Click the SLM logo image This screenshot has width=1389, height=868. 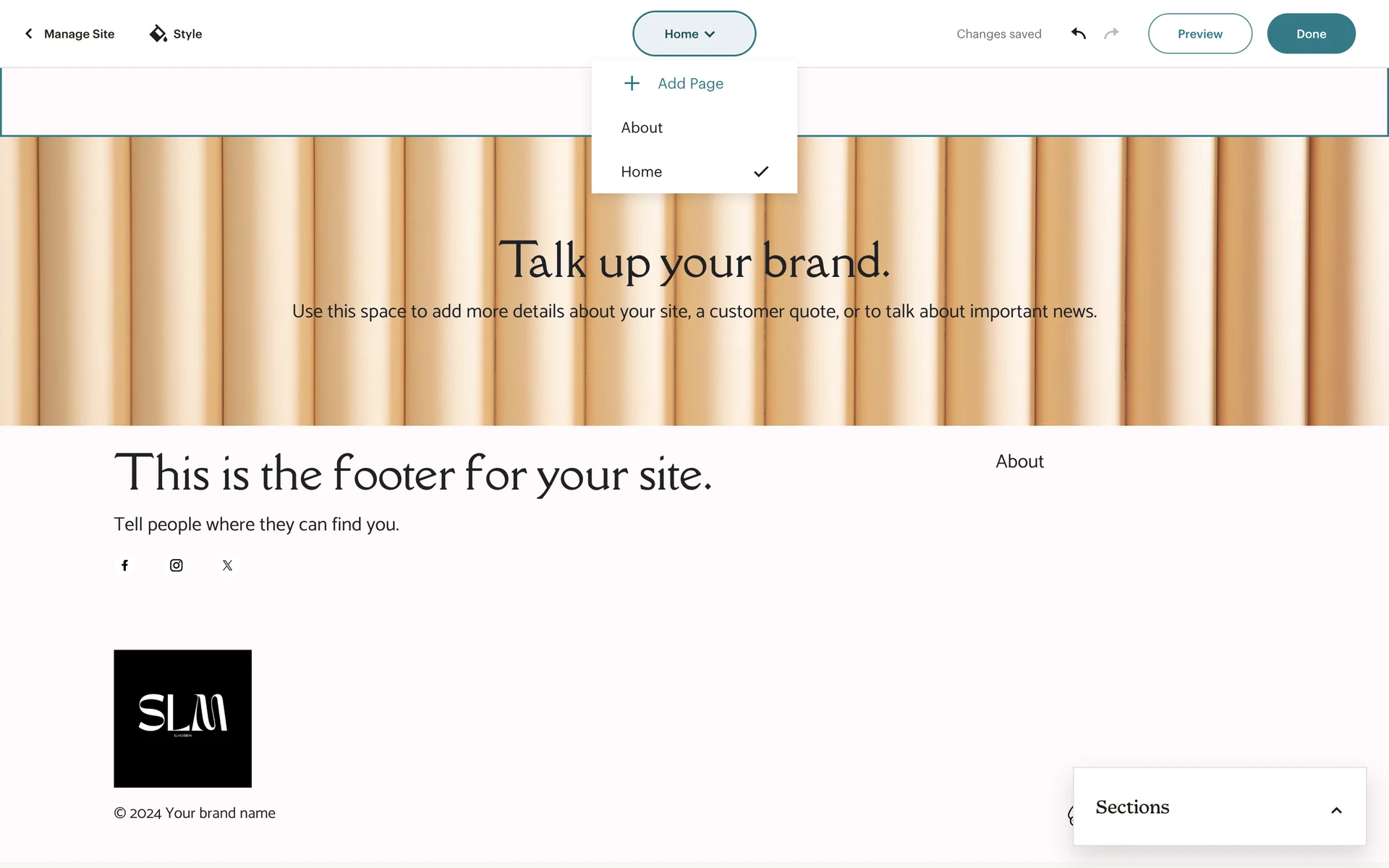click(182, 718)
